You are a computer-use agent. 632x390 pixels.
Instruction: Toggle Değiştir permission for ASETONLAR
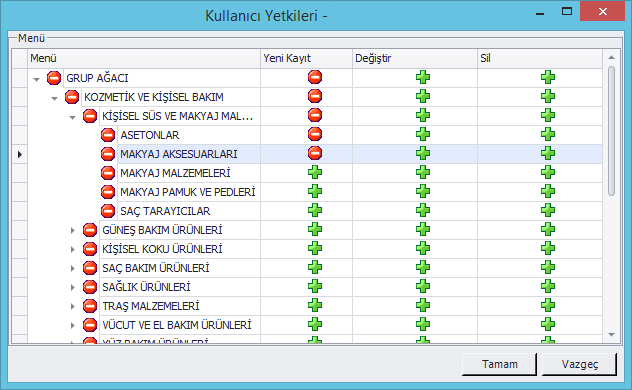point(423,135)
